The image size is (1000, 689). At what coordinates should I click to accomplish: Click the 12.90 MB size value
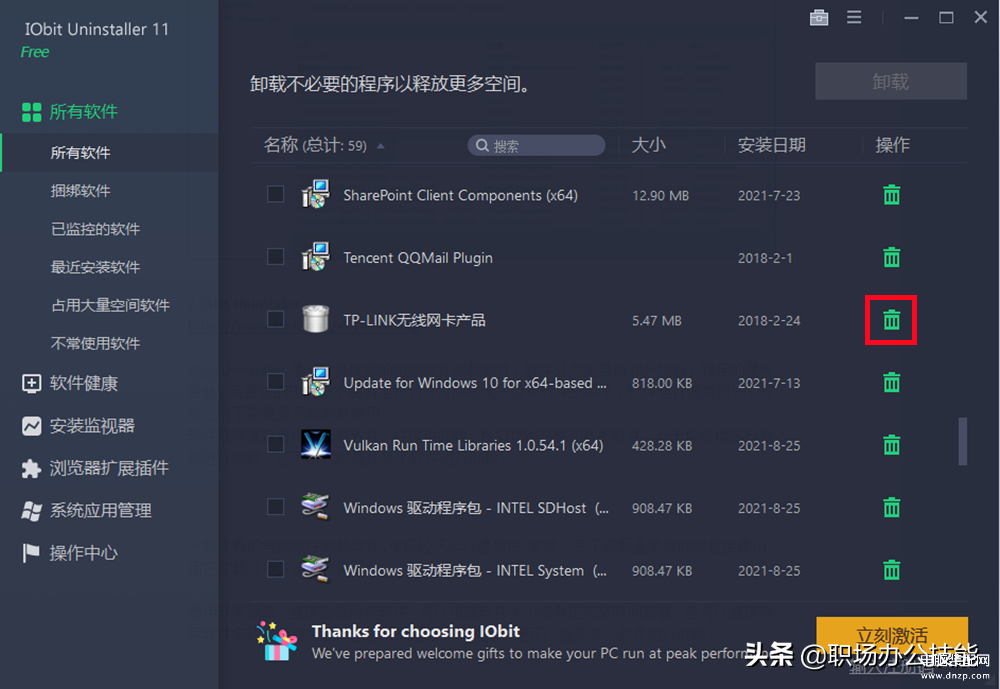[x=660, y=196]
